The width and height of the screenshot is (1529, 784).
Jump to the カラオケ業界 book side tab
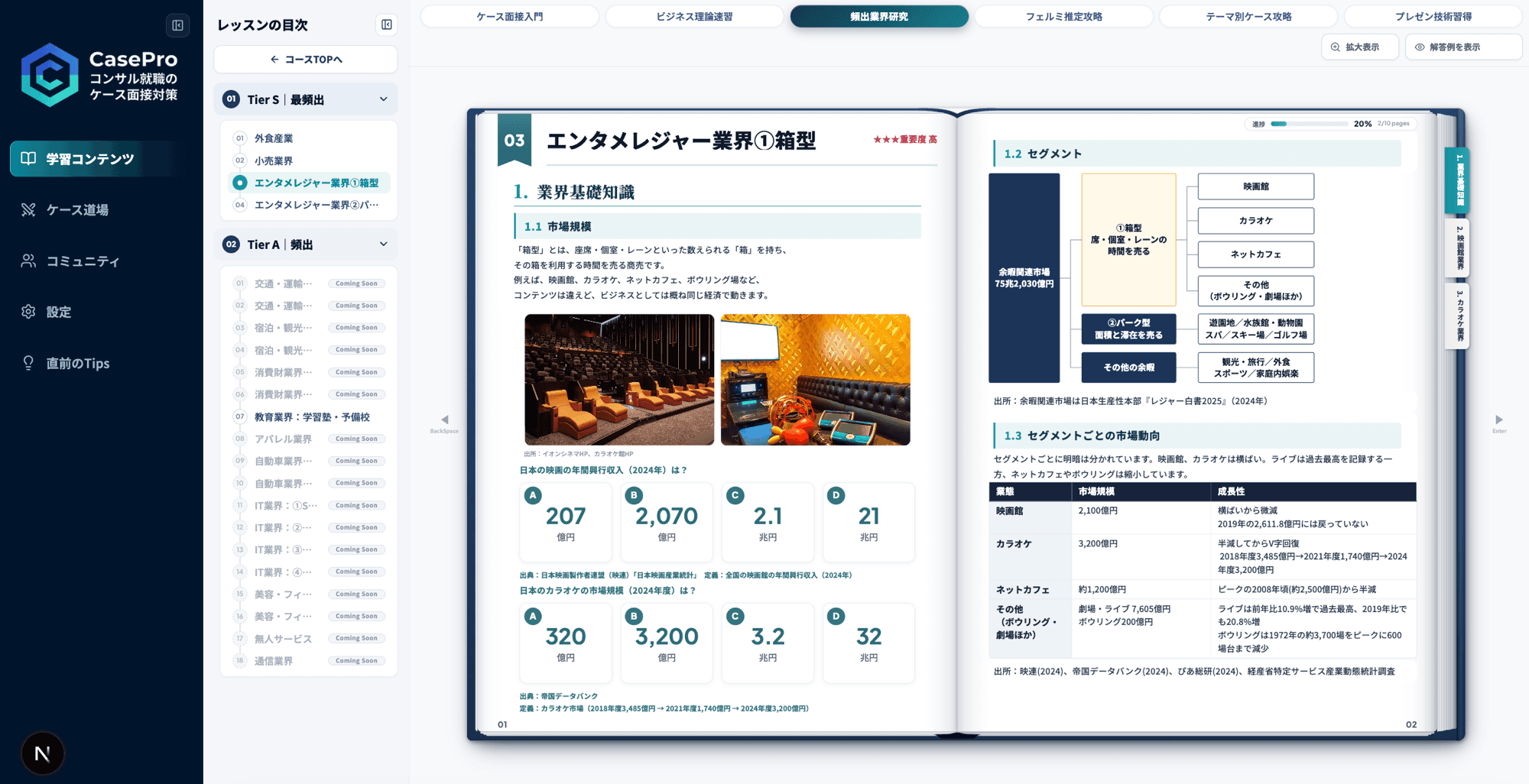[x=1459, y=316]
